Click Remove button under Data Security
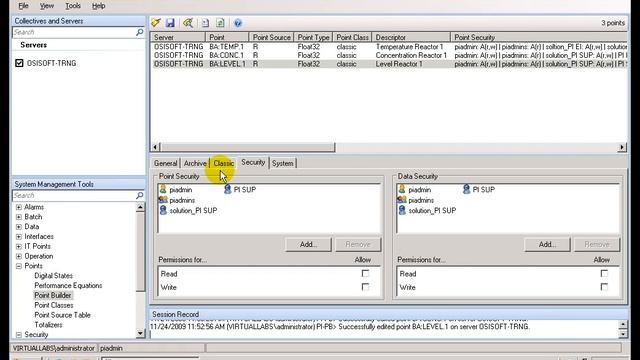Image resolution: width=640 pixels, height=360 pixels. click(x=597, y=244)
